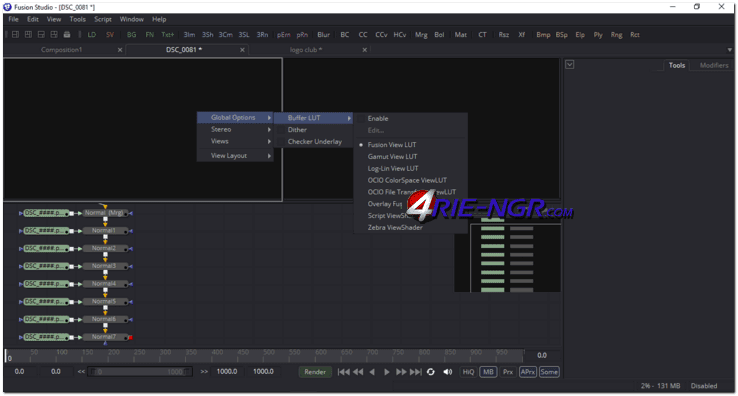This screenshot has height=396, width=738.
Task: Add the CC color corrector tool
Action: pyautogui.click(x=363, y=35)
